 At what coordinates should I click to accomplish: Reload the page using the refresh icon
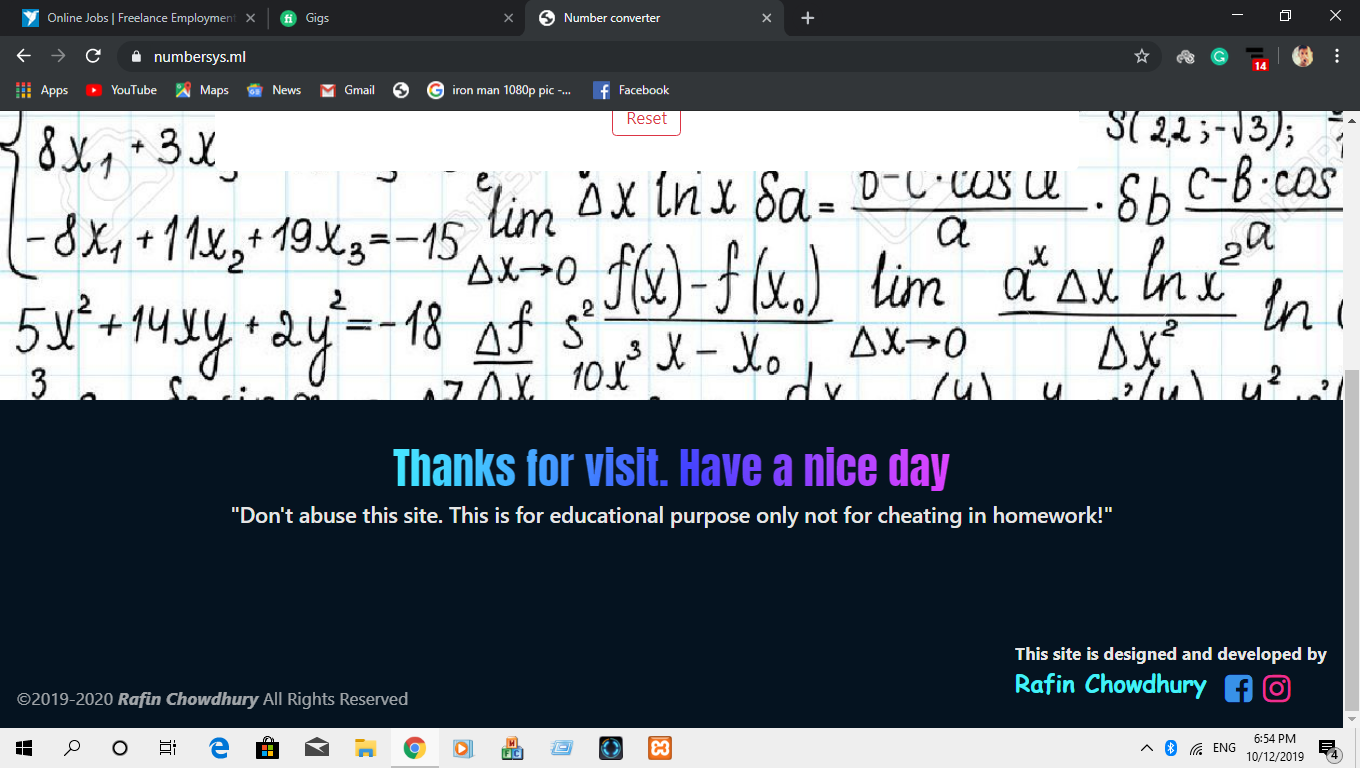point(93,57)
